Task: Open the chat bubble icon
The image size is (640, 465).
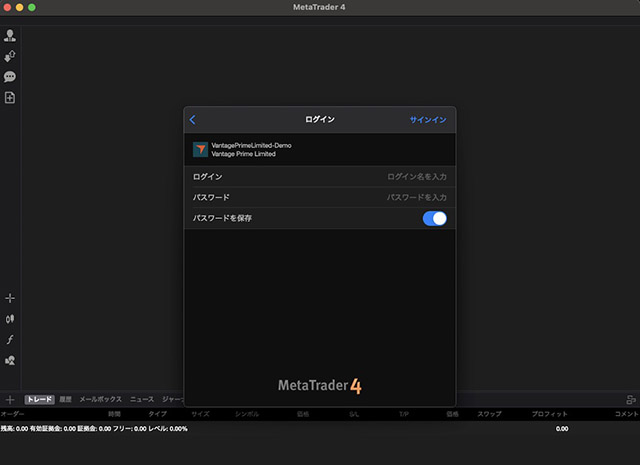Action: 10,77
